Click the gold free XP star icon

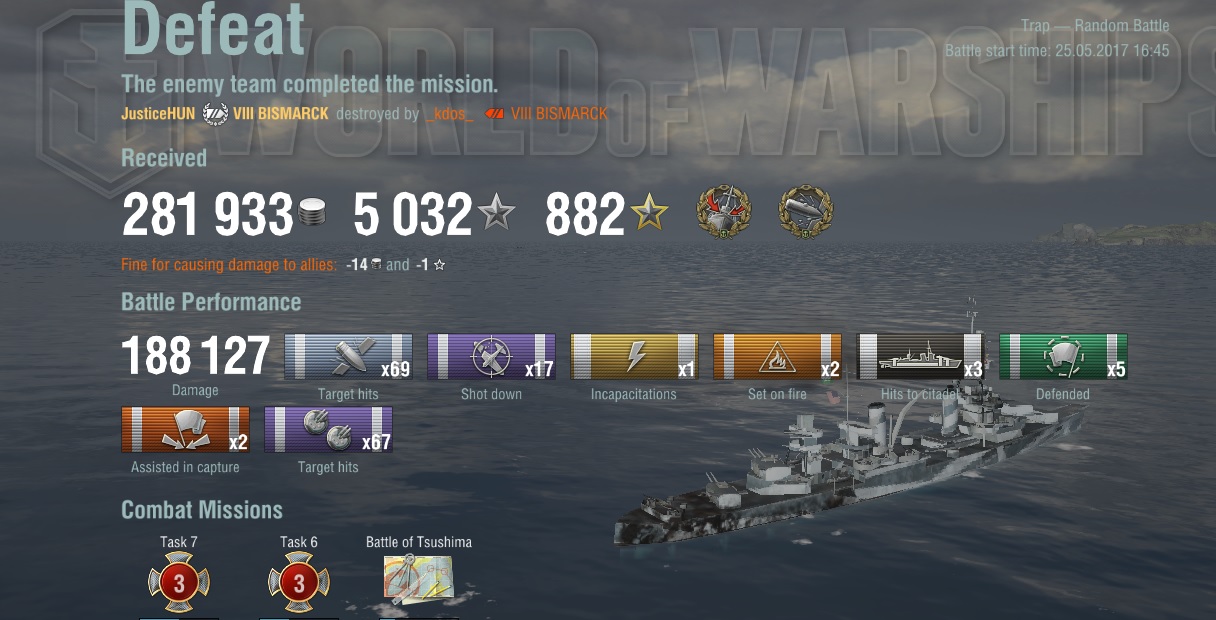point(650,213)
